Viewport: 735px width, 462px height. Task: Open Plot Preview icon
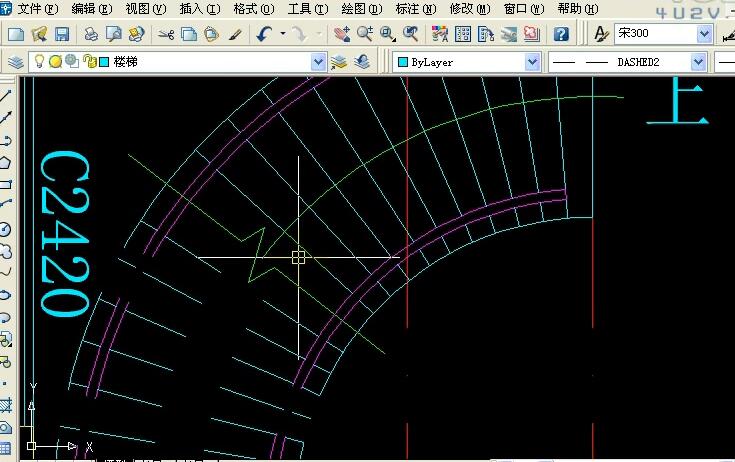point(114,34)
